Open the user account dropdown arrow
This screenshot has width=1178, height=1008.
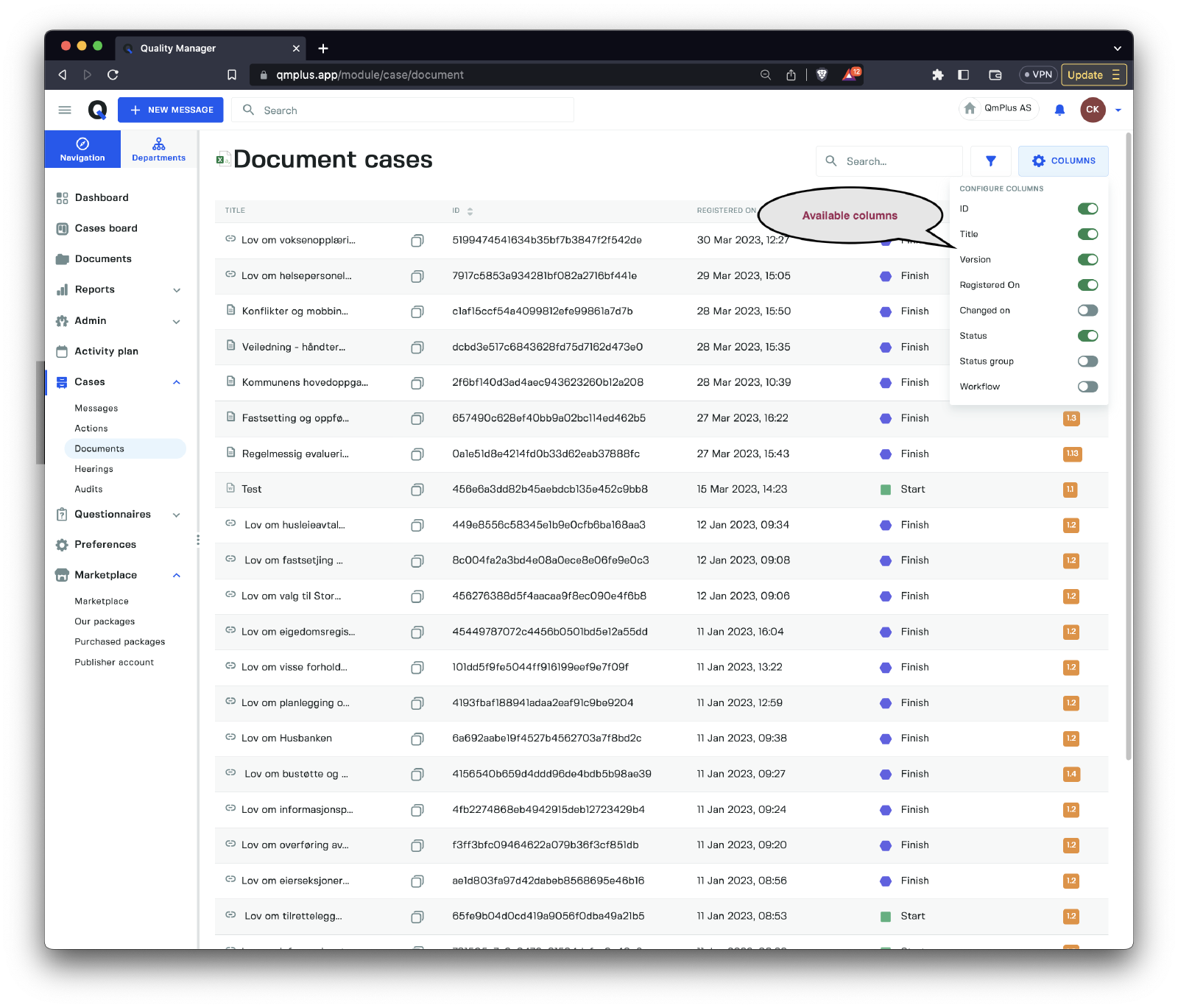1118,110
